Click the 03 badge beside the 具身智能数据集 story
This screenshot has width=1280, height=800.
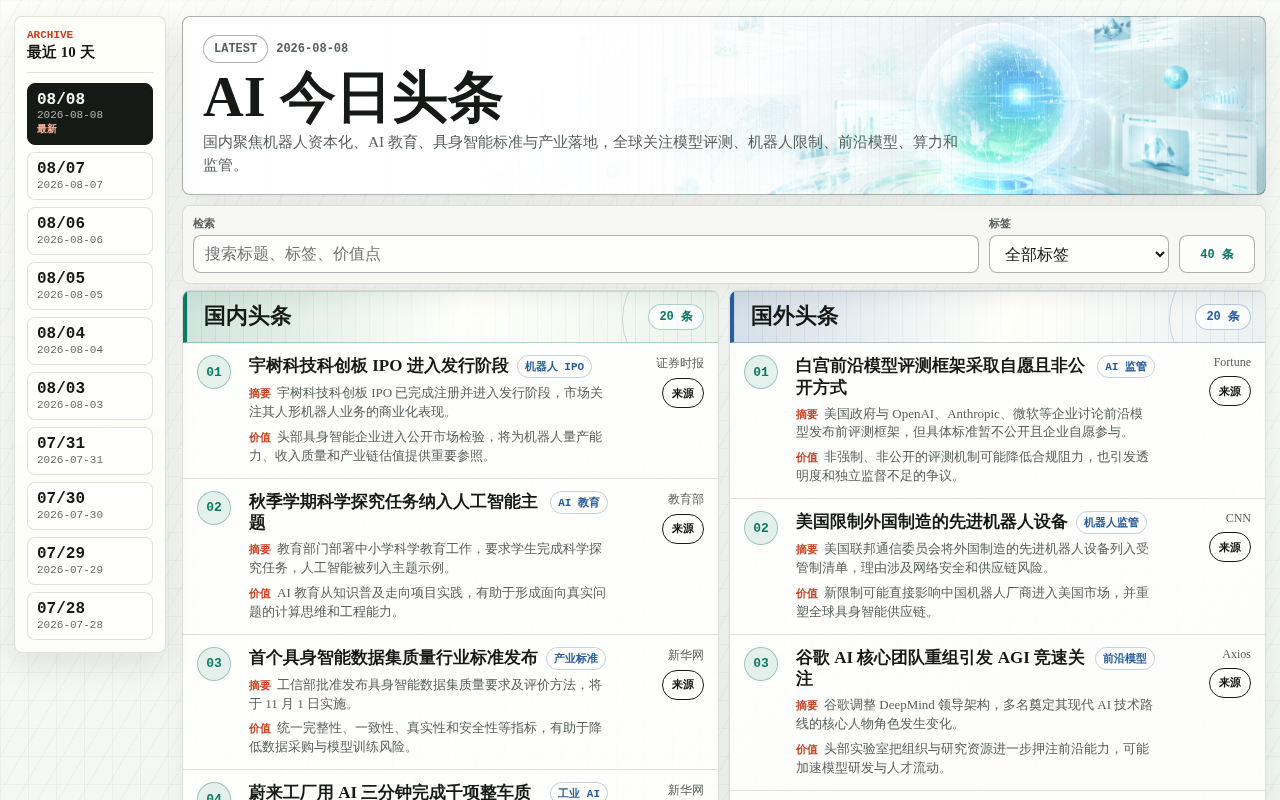214,664
